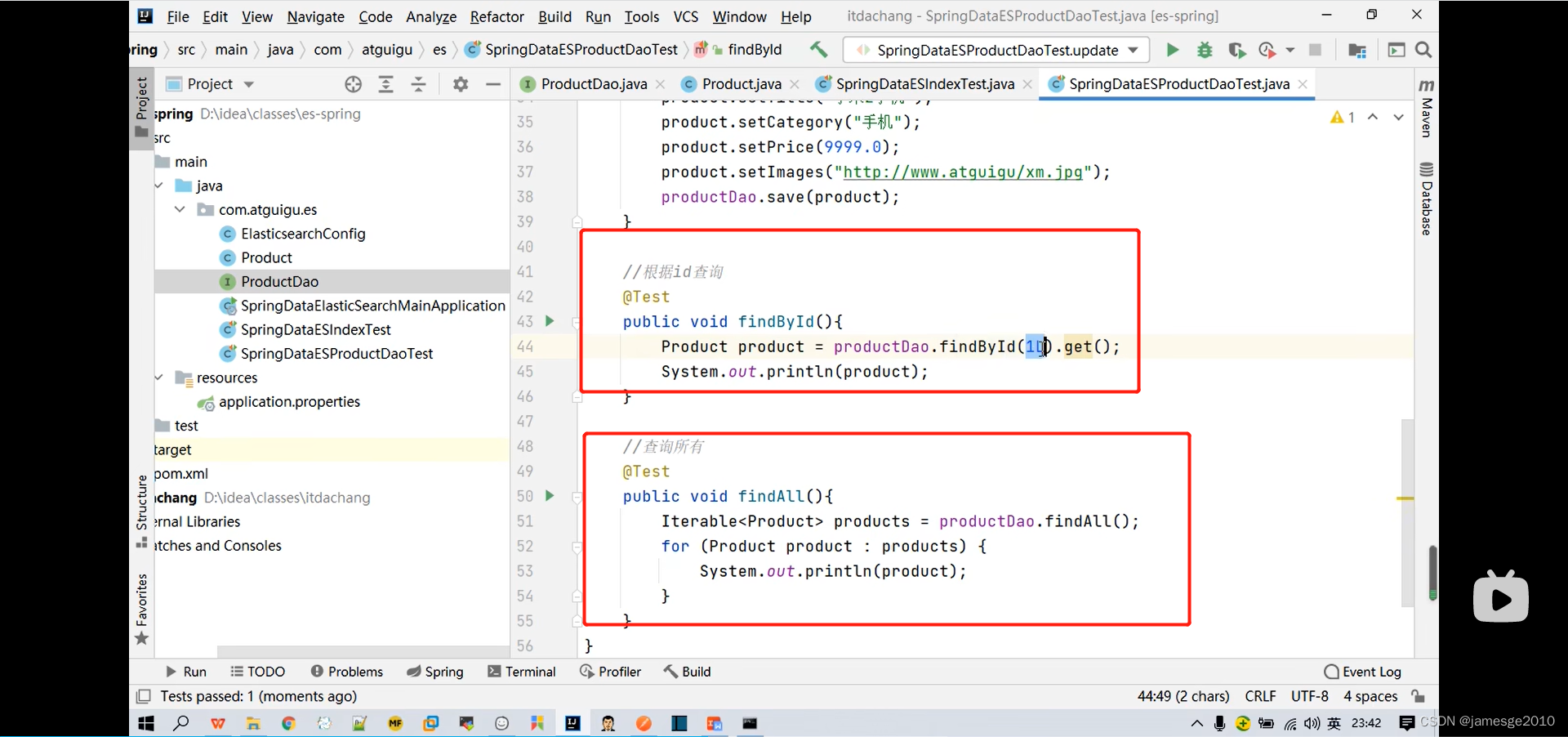The image size is (1568, 737).
Task: Select ElasticsearchConfig in project tree
Action: pyautogui.click(x=303, y=234)
